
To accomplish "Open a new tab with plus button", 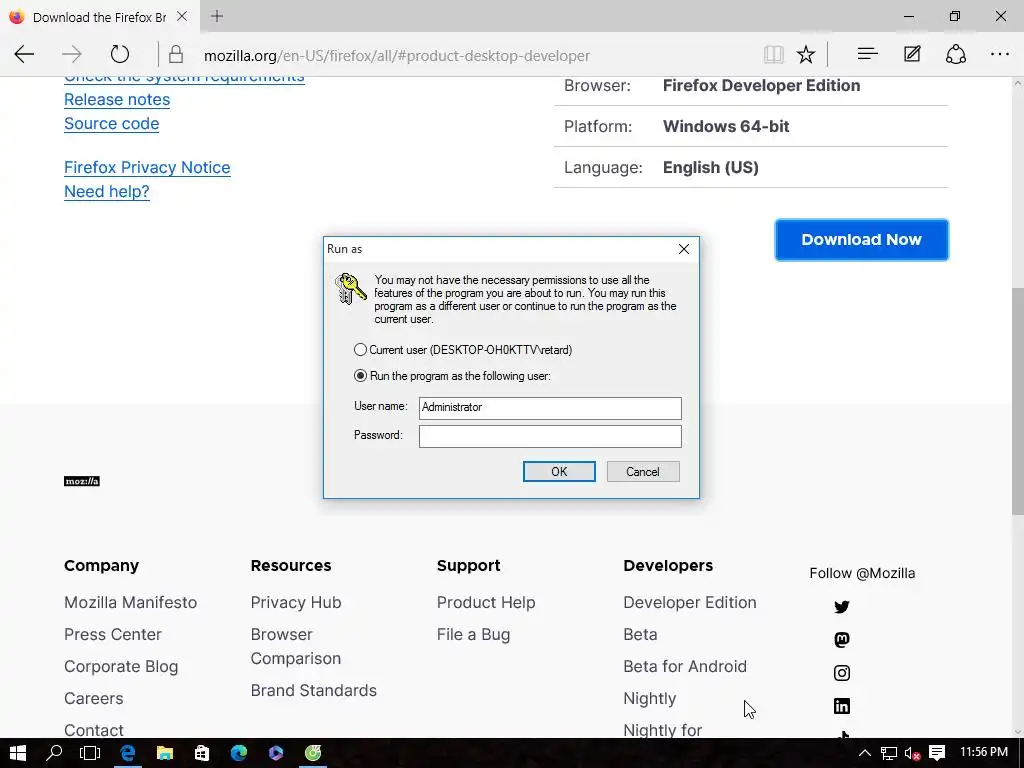I will (x=217, y=16).
